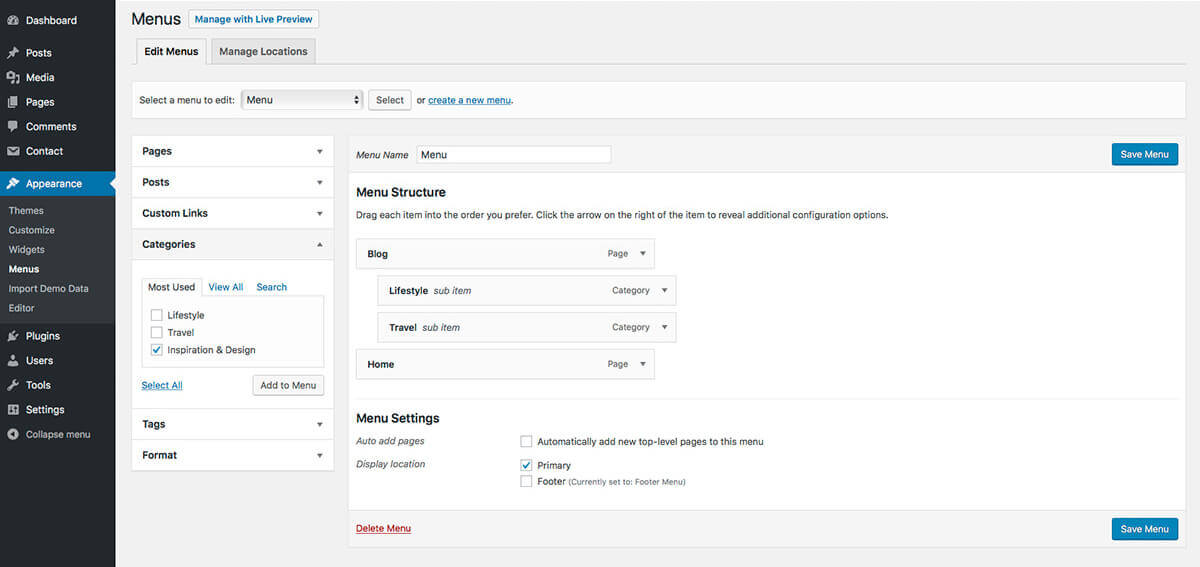Open the Users person icon
The height and width of the screenshot is (567, 1200).
(x=13, y=360)
